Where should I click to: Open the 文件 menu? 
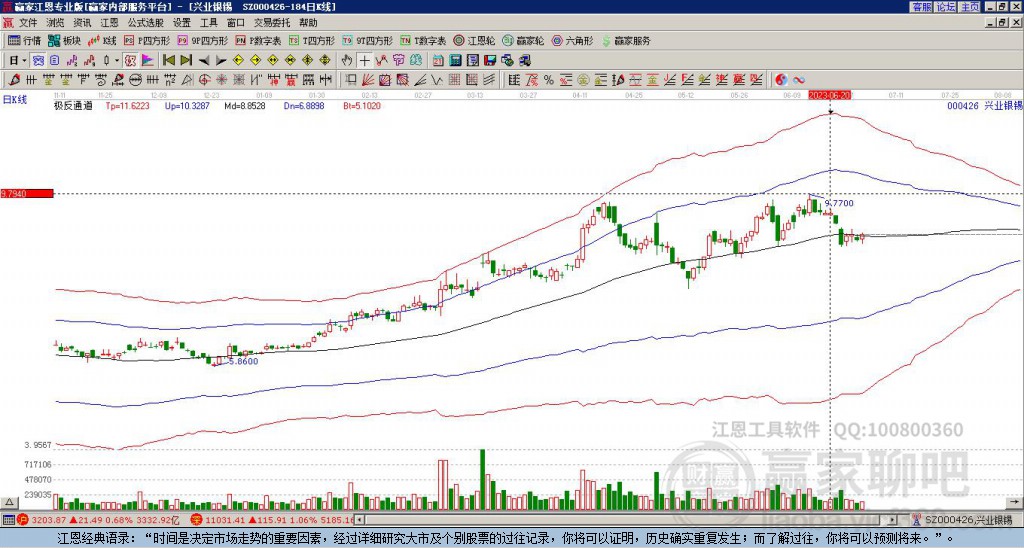[28, 23]
